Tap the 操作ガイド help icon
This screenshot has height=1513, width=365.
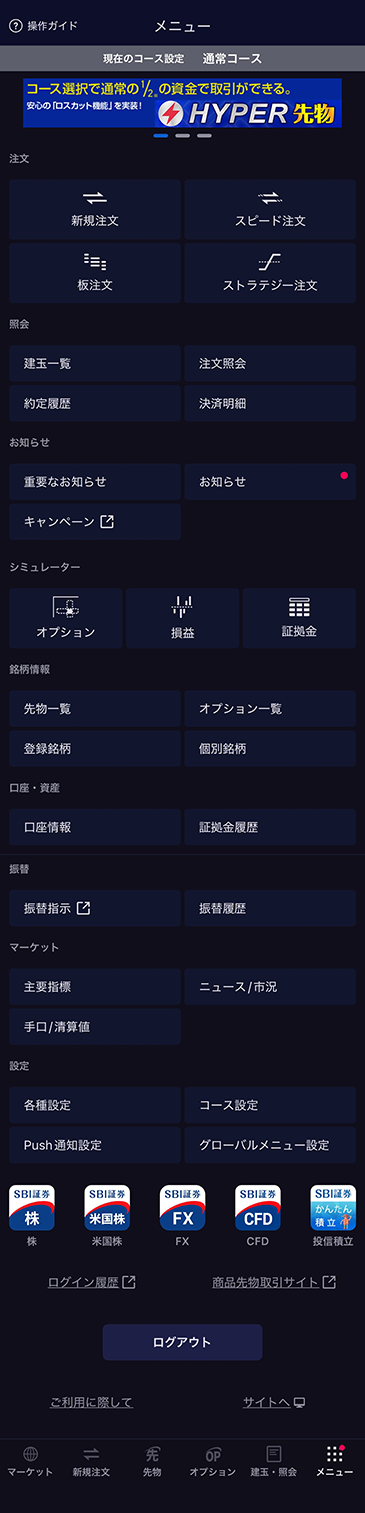15,26
